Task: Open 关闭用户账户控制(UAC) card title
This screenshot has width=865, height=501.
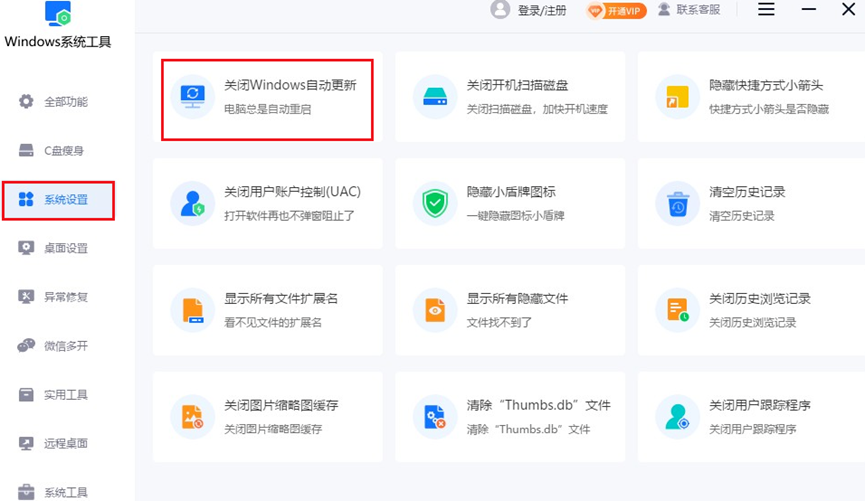Action: (292, 191)
